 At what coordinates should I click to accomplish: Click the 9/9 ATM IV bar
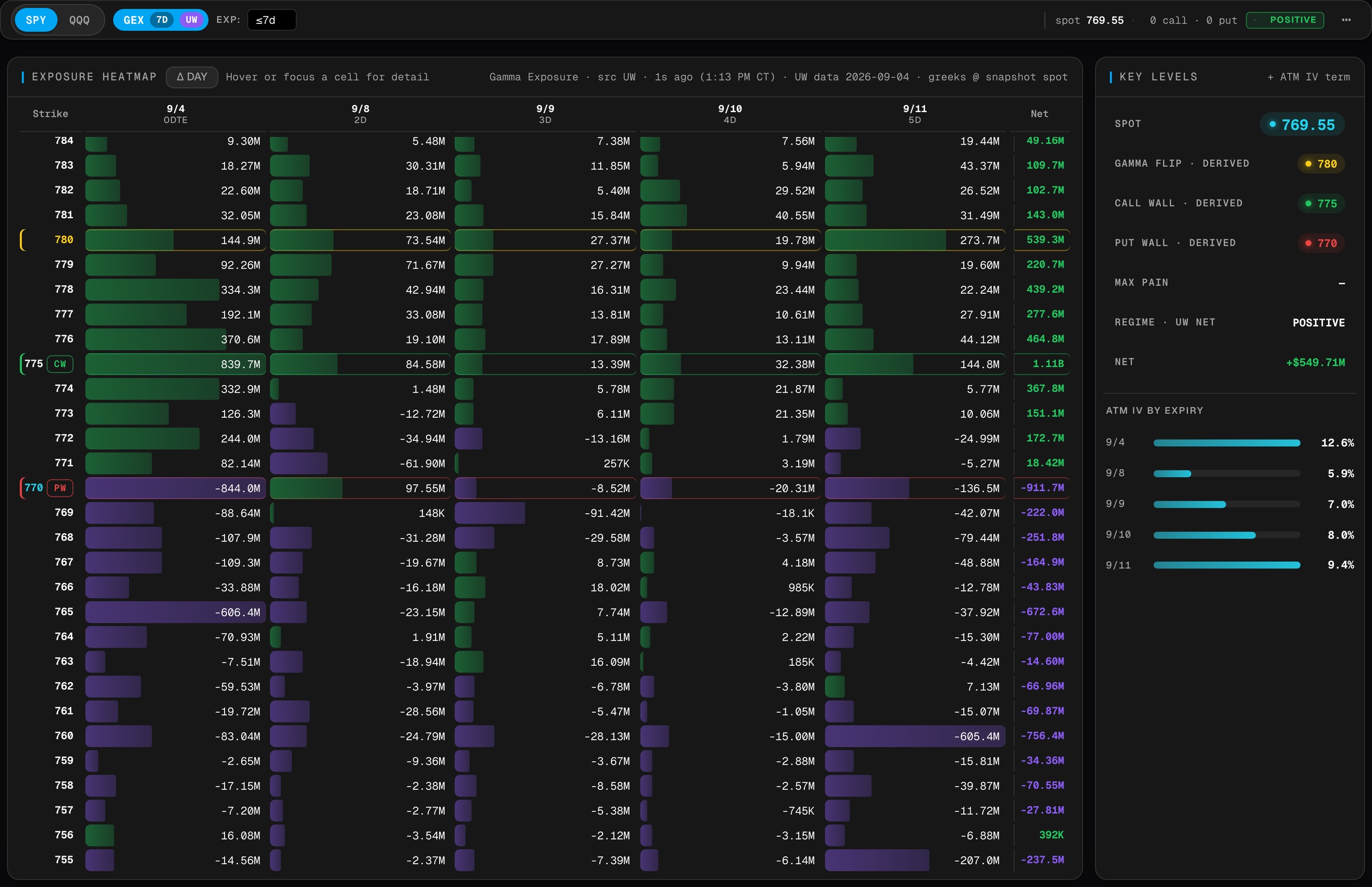tap(1227, 505)
